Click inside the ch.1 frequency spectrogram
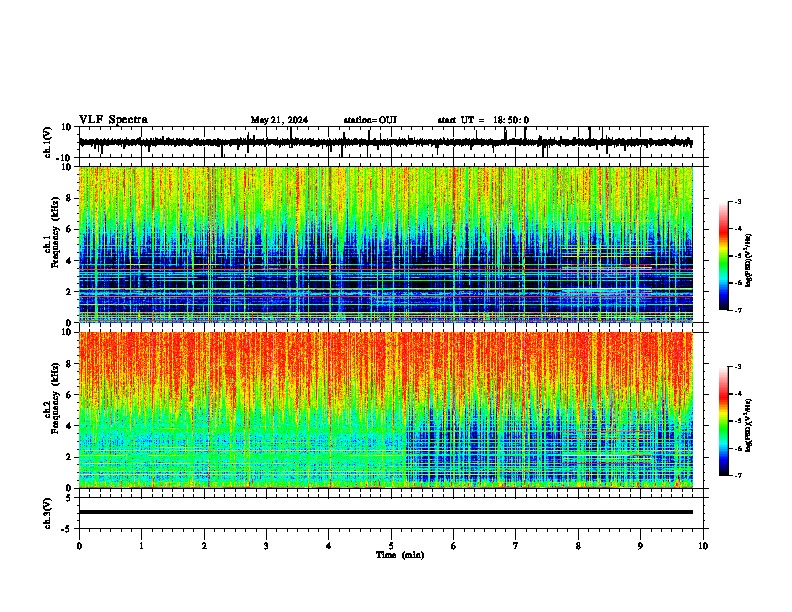 [x=386, y=244]
